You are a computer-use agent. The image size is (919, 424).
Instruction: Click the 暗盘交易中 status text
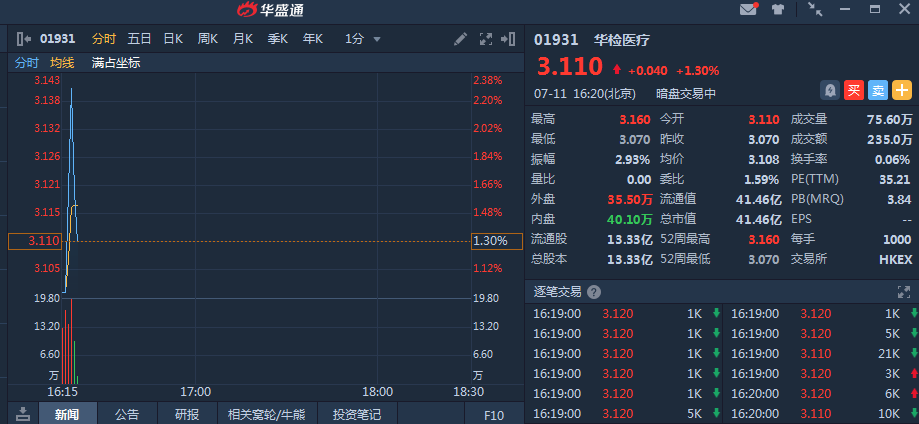[686, 93]
